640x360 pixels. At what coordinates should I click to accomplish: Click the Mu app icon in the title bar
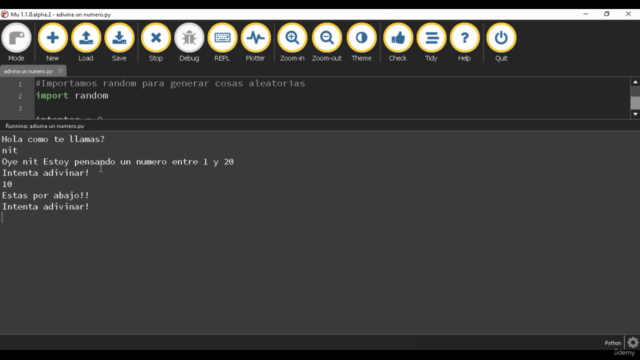coord(5,14)
